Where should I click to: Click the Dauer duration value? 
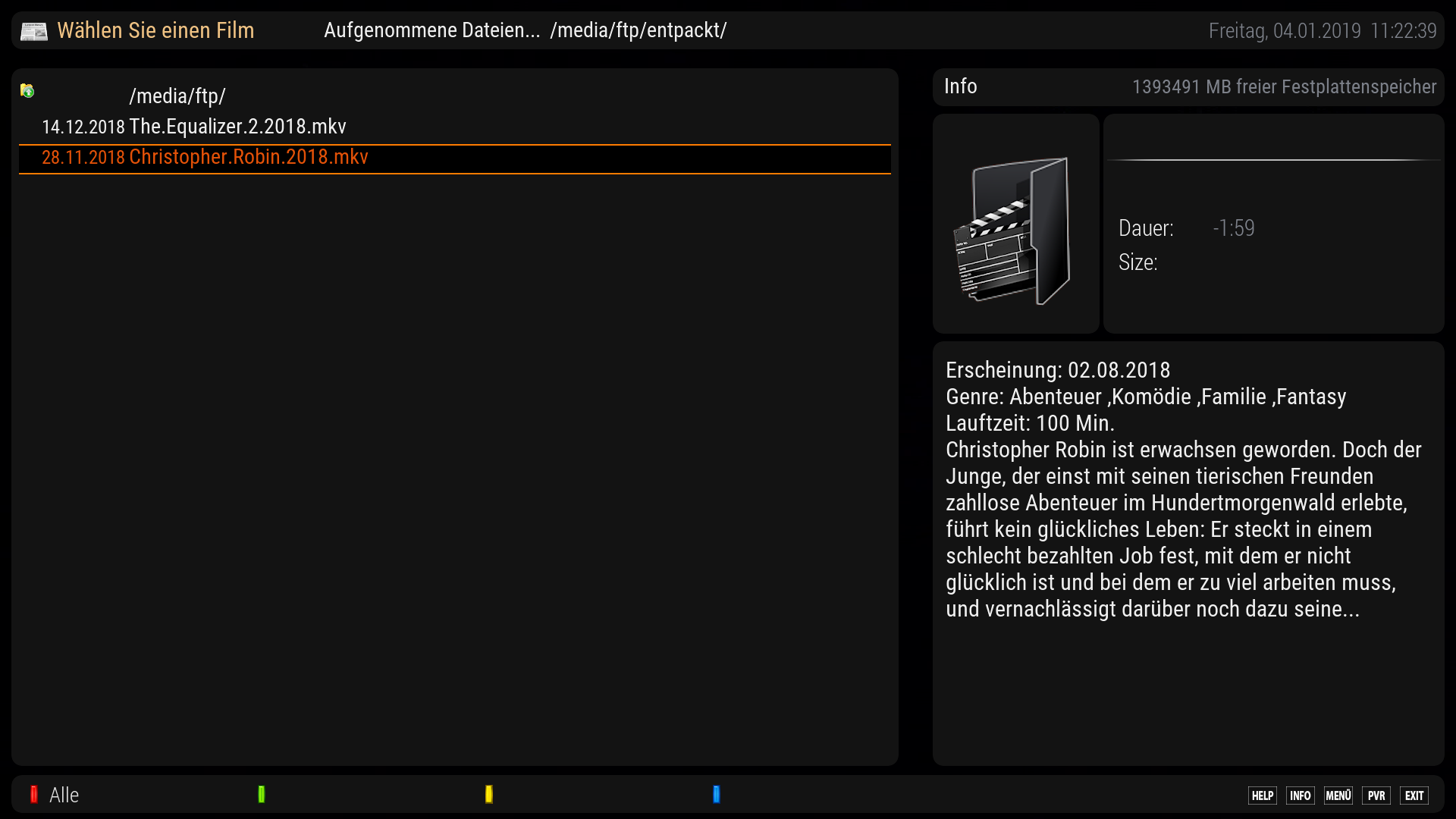point(1234,228)
